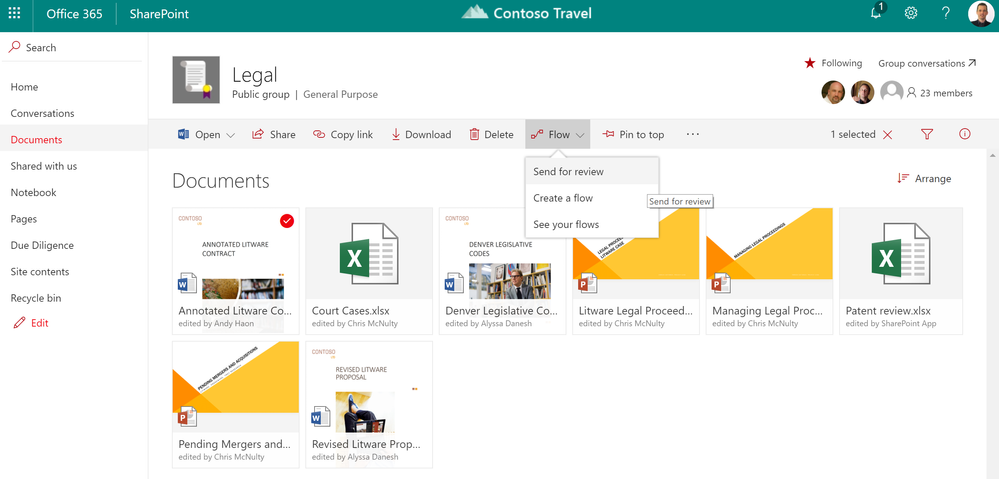Open the settings gear
The height and width of the screenshot is (479, 999).
coord(911,14)
